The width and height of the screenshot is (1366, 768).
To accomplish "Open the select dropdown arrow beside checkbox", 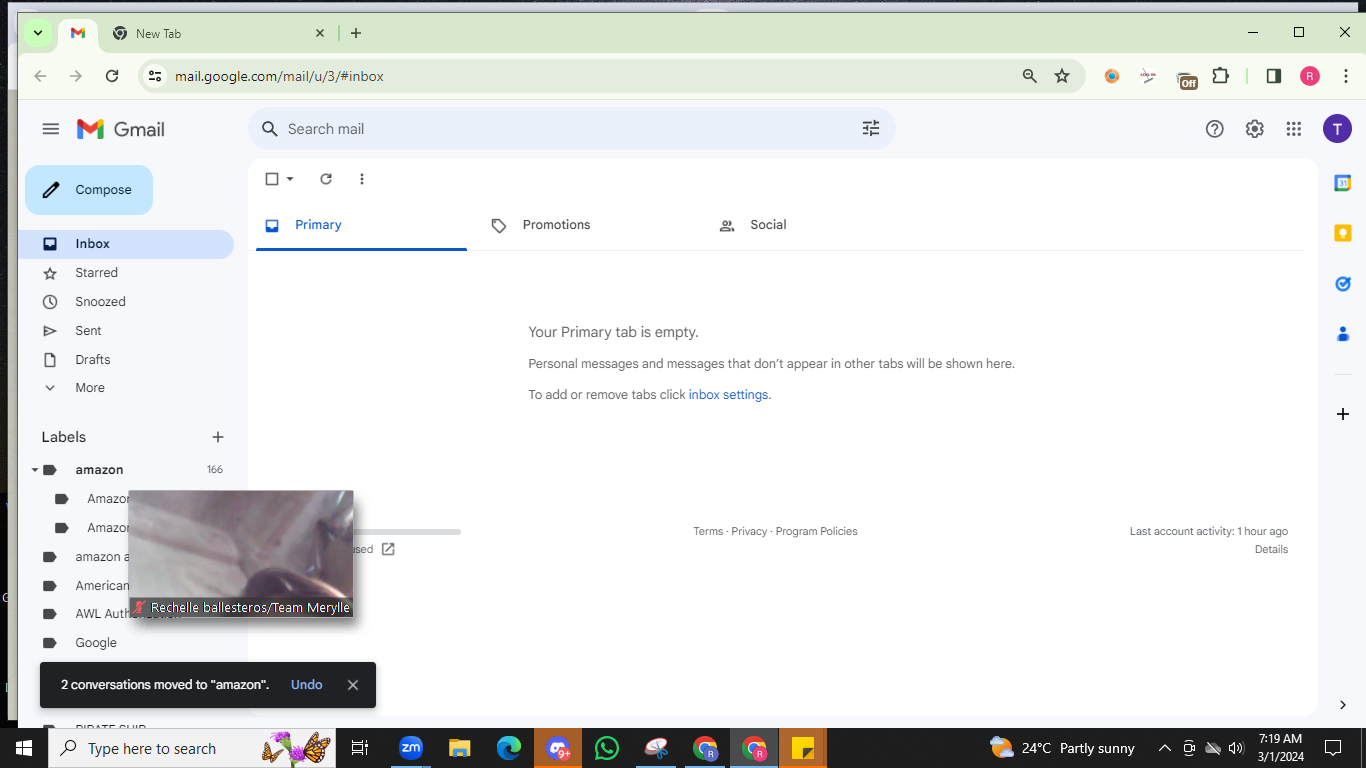I will click(290, 179).
